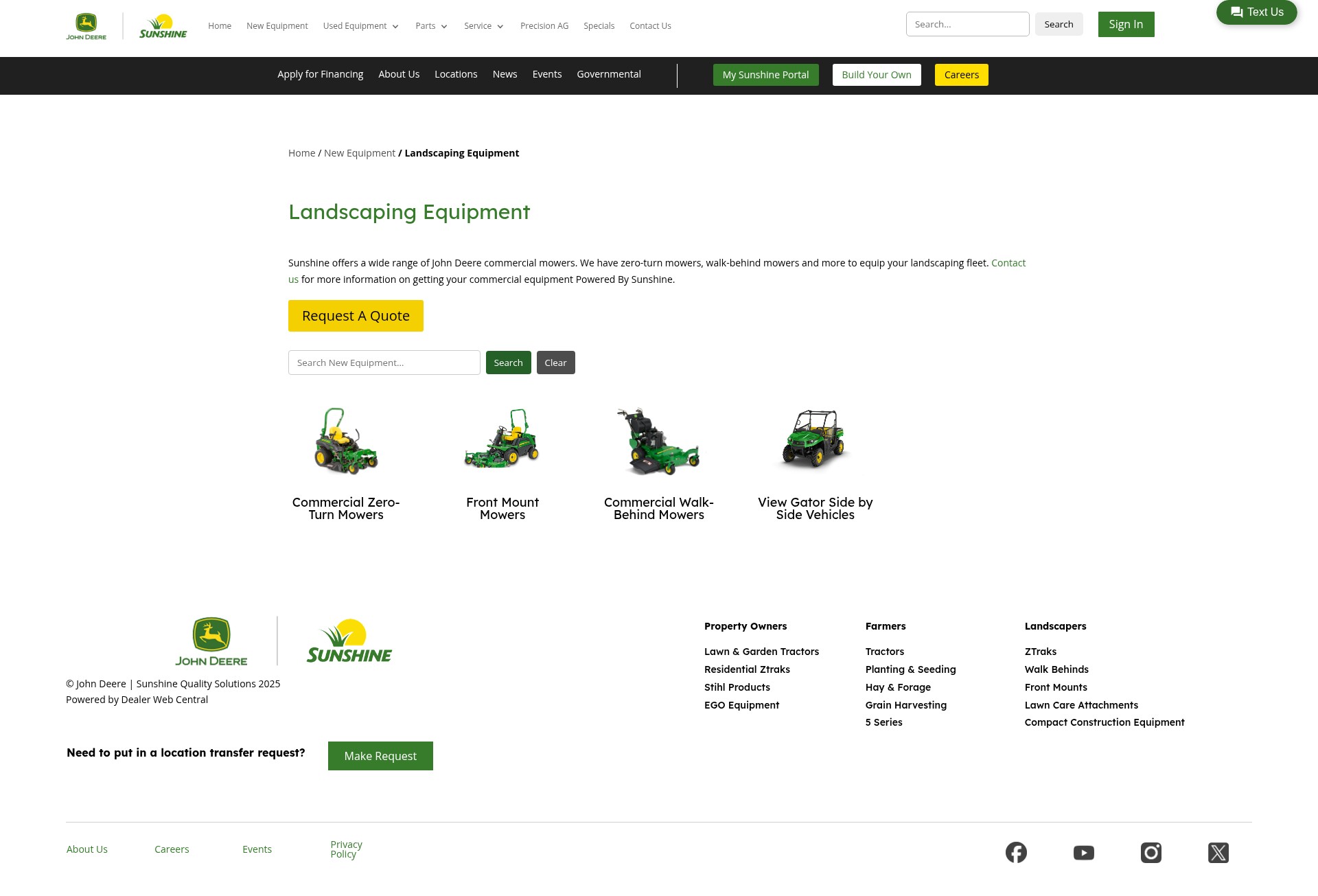Open Walk Behinds footer link
This screenshot has height=896, width=1318.
(x=1056, y=669)
